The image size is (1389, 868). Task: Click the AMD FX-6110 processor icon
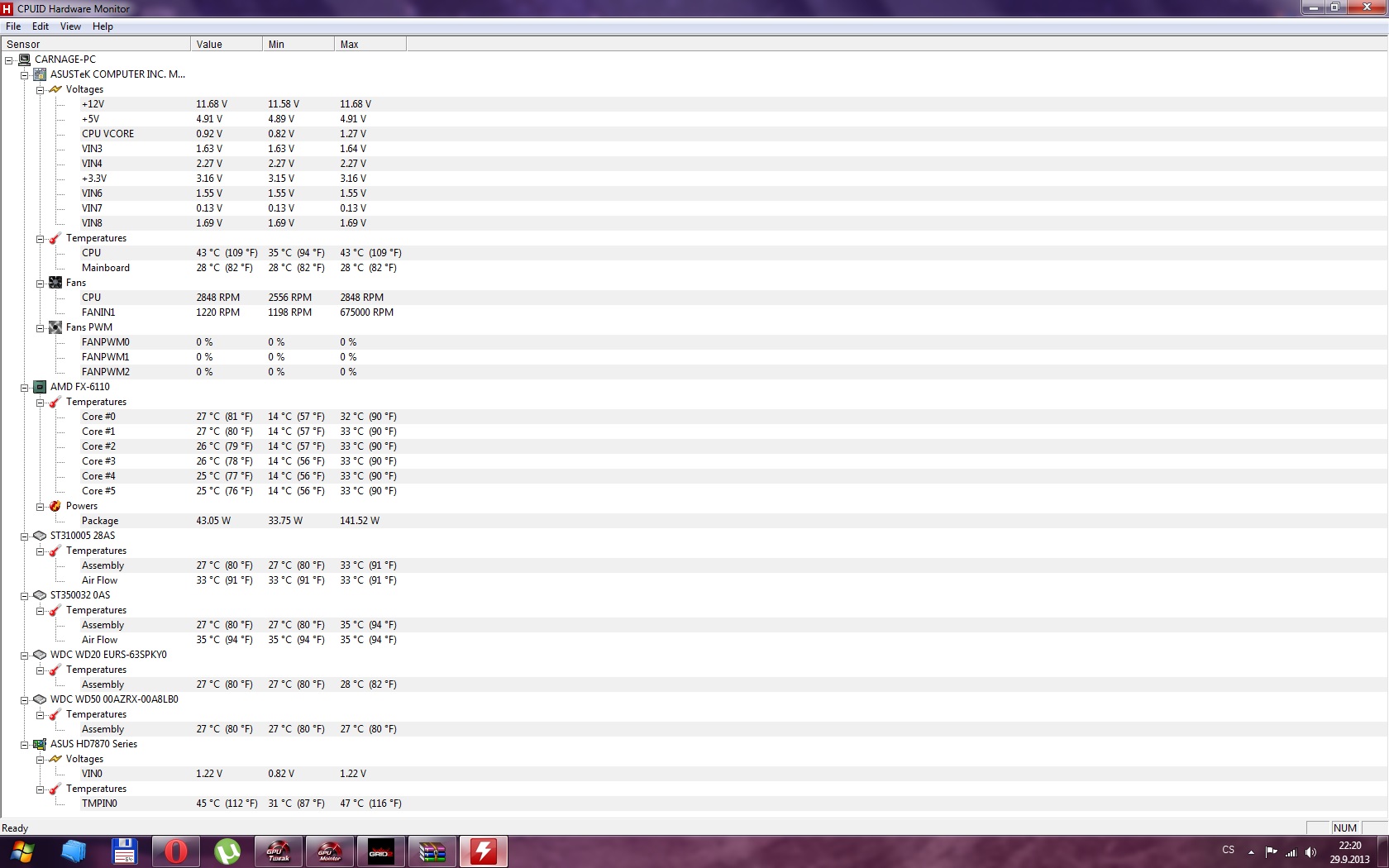40,387
